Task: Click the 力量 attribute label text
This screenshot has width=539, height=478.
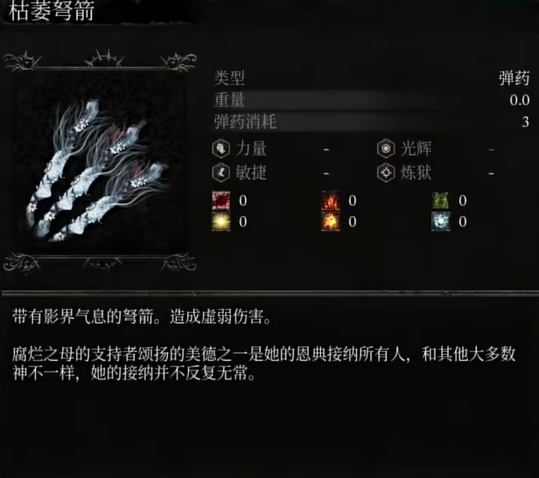Action: pyautogui.click(x=251, y=149)
